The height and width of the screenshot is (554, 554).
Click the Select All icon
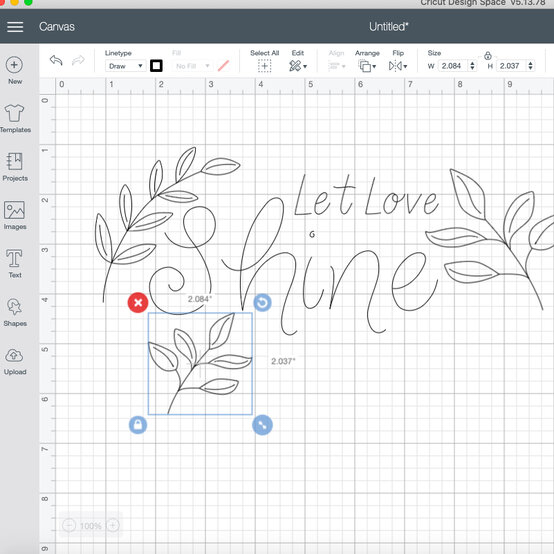click(x=264, y=66)
